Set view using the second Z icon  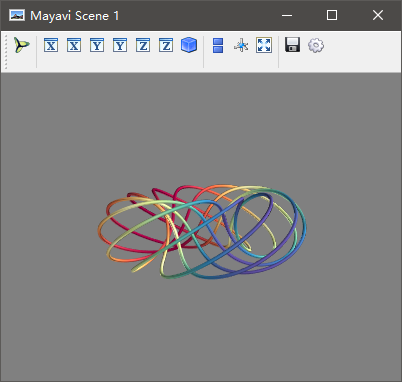coord(166,45)
